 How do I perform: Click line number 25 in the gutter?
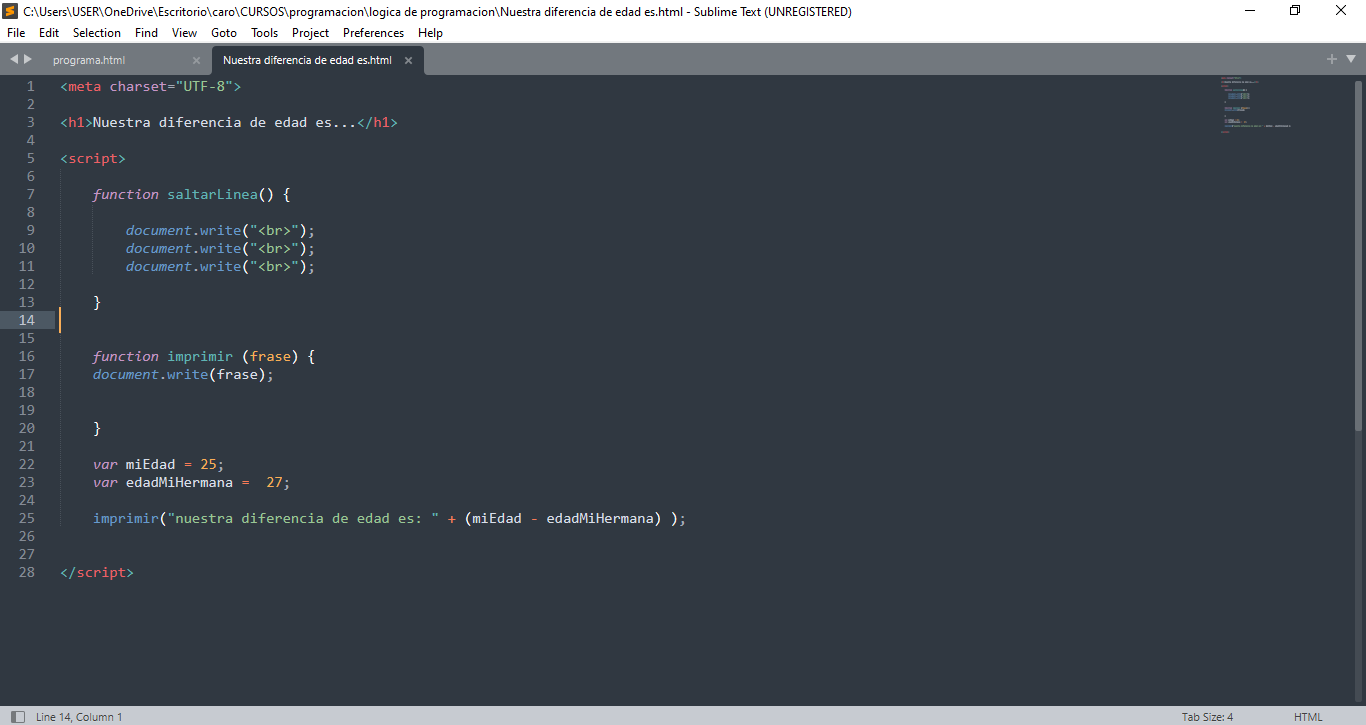[26, 518]
